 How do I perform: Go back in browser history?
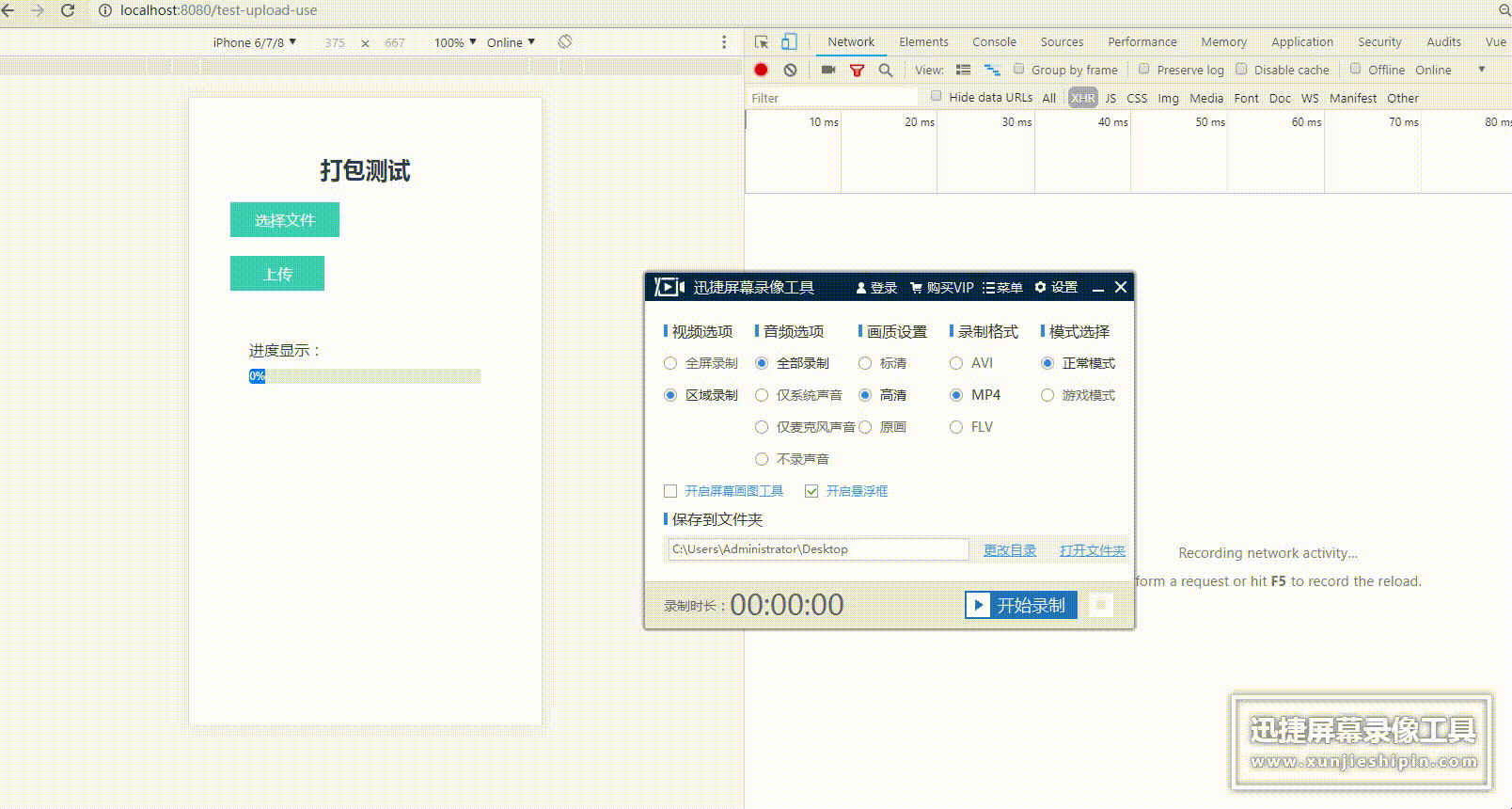pyautogui.click(x=8, y=10)
